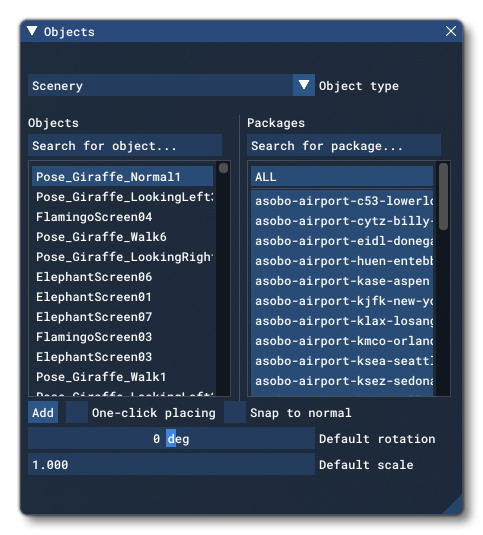Choose asobo-airport-eidl-donegal package
Screen dimensions: 483x535
pos(342,241)
